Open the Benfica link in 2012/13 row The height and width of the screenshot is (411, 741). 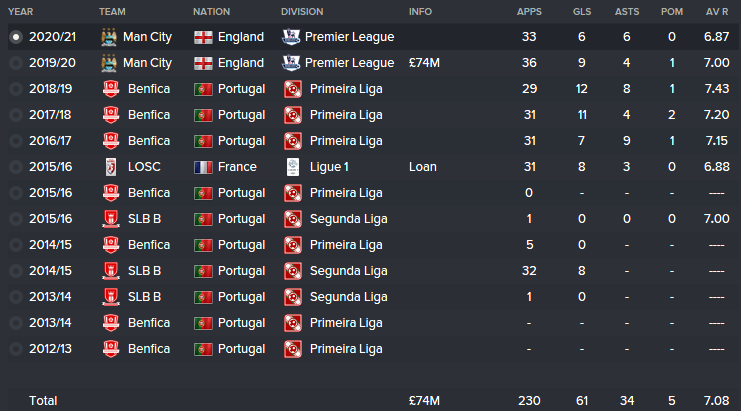[149, 349]
